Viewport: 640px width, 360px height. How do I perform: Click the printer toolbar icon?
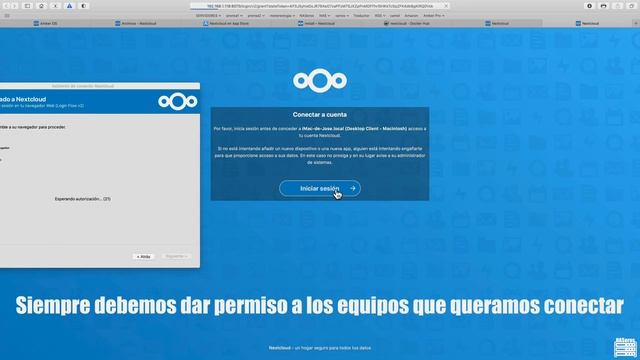click(x=603, y=6)
